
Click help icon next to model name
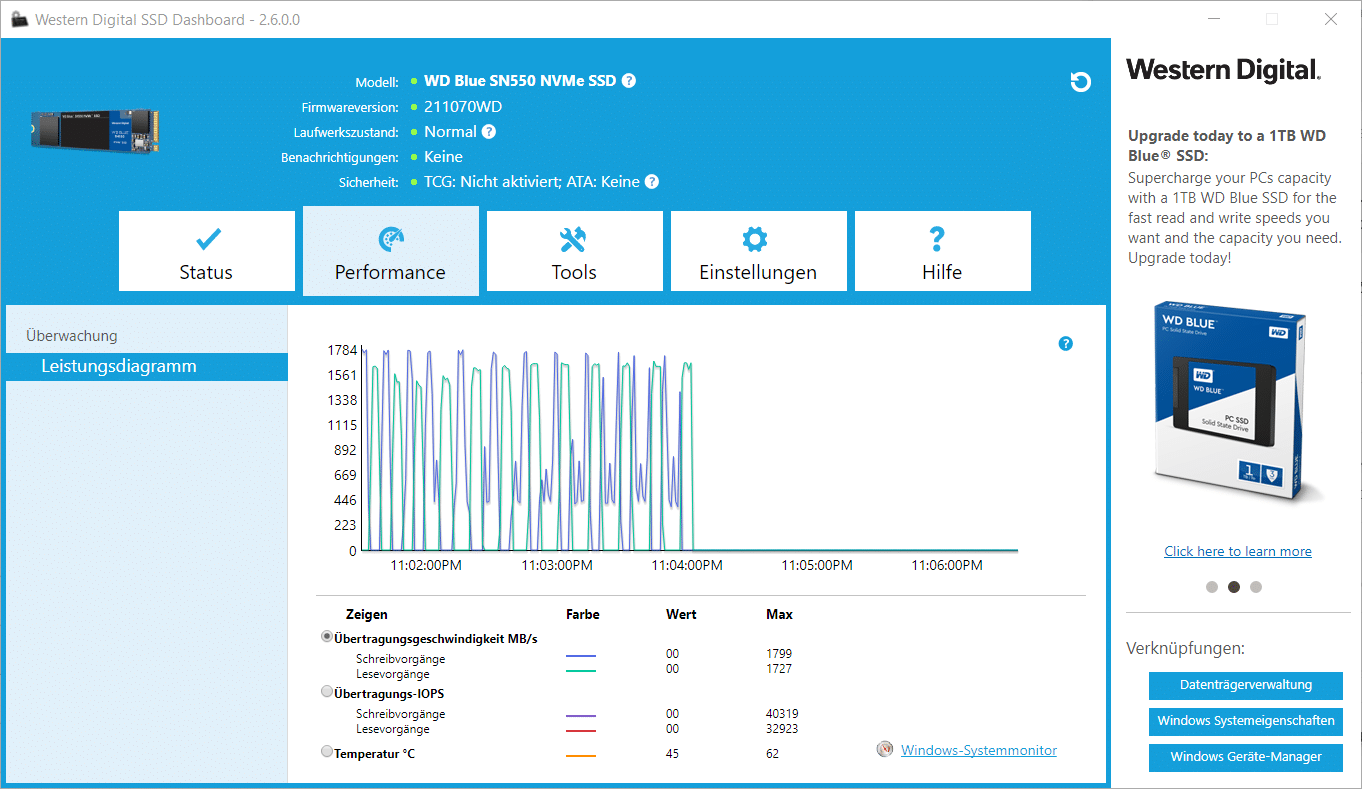pyautogui.click(x=629, y=81)
